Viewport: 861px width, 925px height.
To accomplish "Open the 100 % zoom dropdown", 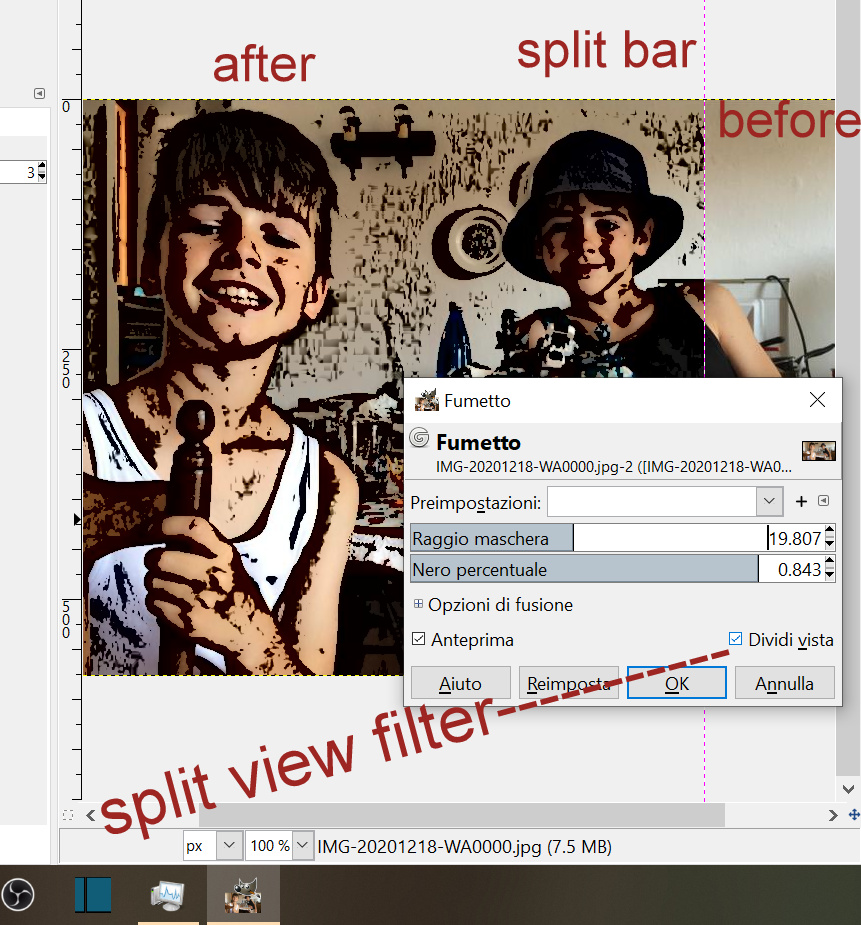I will (303, 846).
